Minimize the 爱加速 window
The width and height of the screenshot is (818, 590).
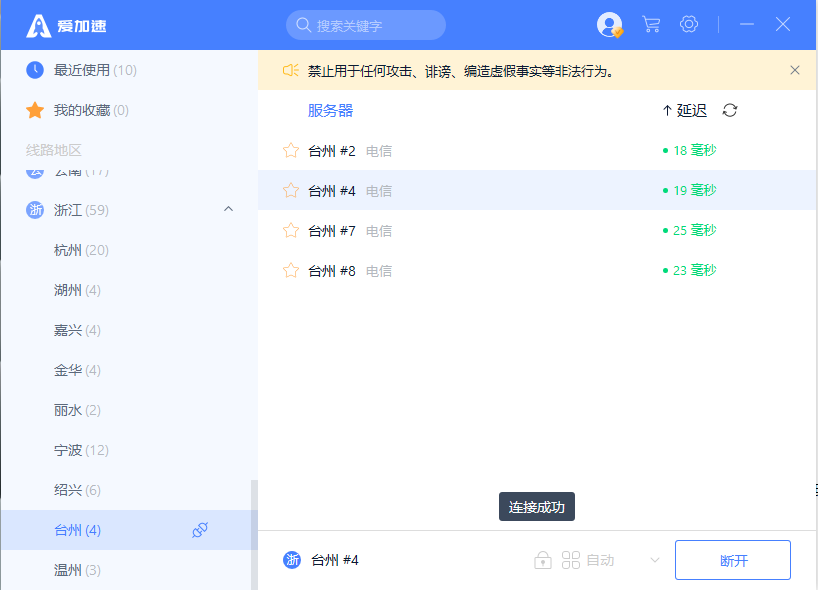click(747, 24)
